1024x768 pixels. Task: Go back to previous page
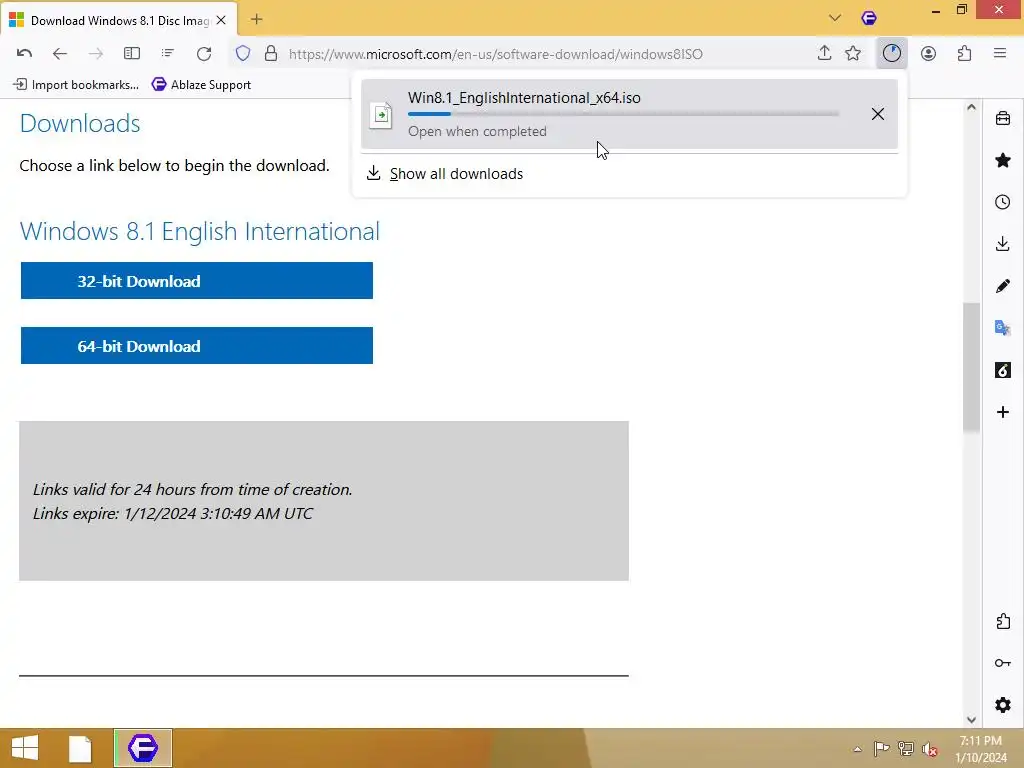59,54
